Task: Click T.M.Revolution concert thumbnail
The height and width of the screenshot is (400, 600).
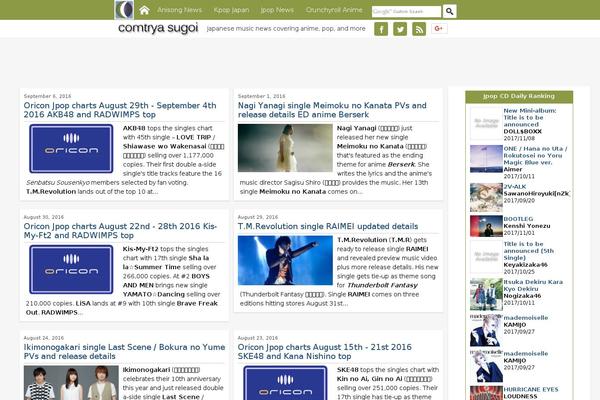Action: coord(285,260)
